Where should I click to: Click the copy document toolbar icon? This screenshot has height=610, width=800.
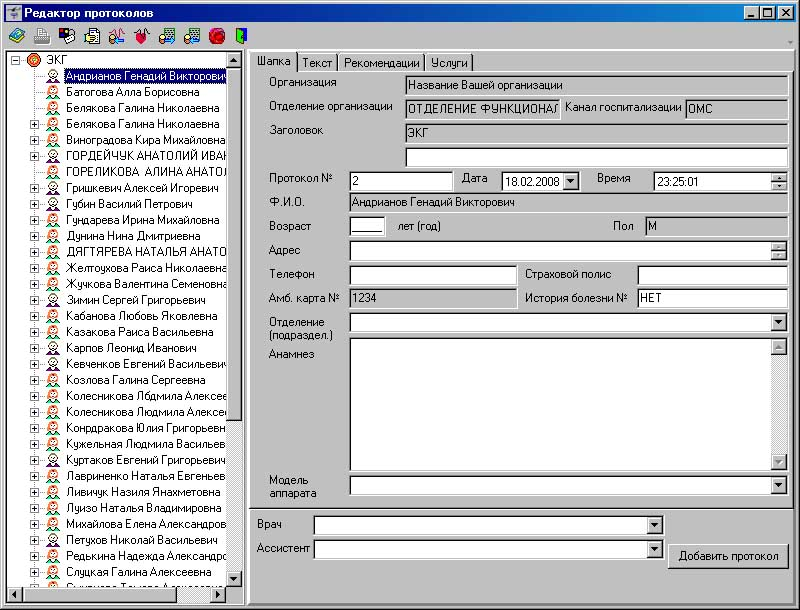[x=92, y=36]
